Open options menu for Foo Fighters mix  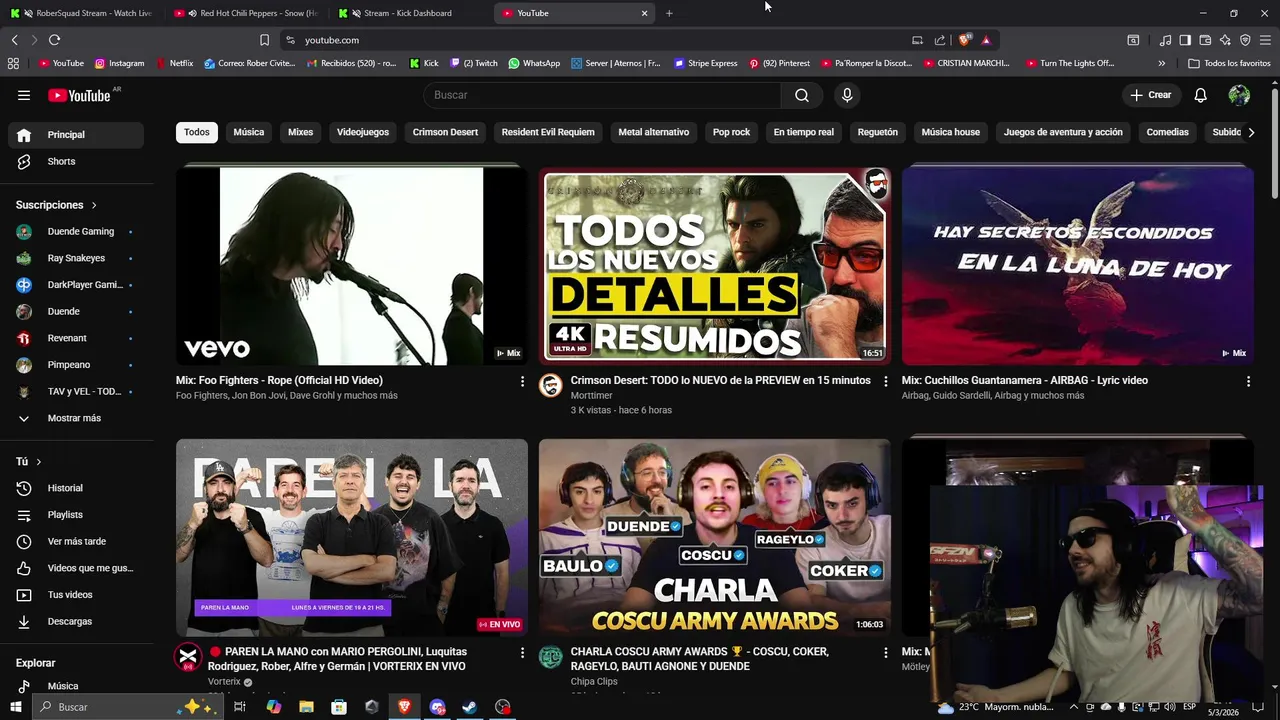click(x=522, y=381)
